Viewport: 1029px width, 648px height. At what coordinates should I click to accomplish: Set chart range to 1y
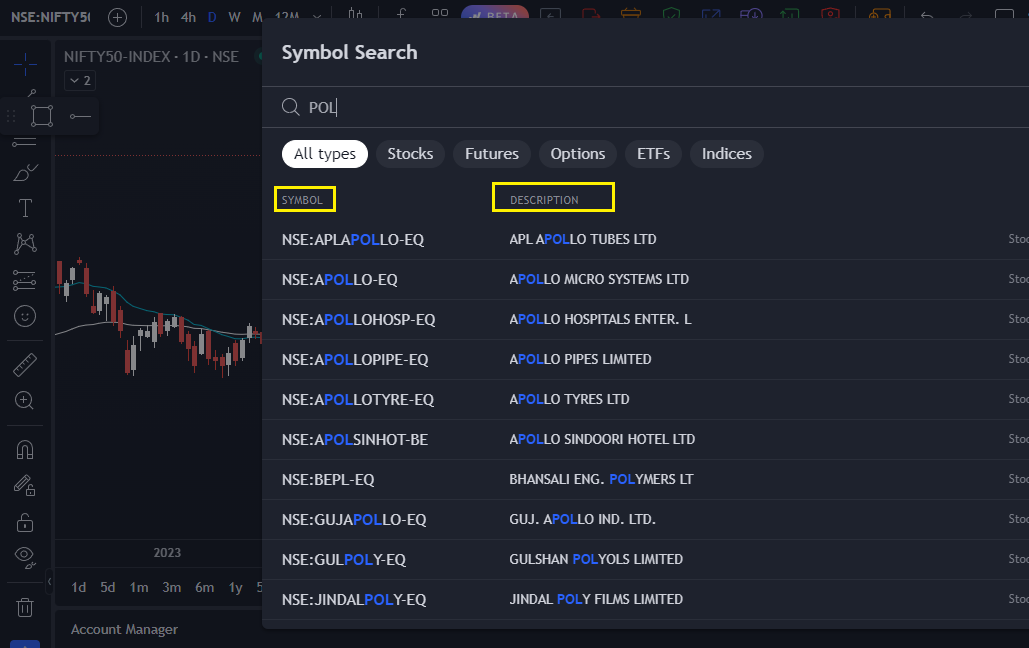coord(236,587)
